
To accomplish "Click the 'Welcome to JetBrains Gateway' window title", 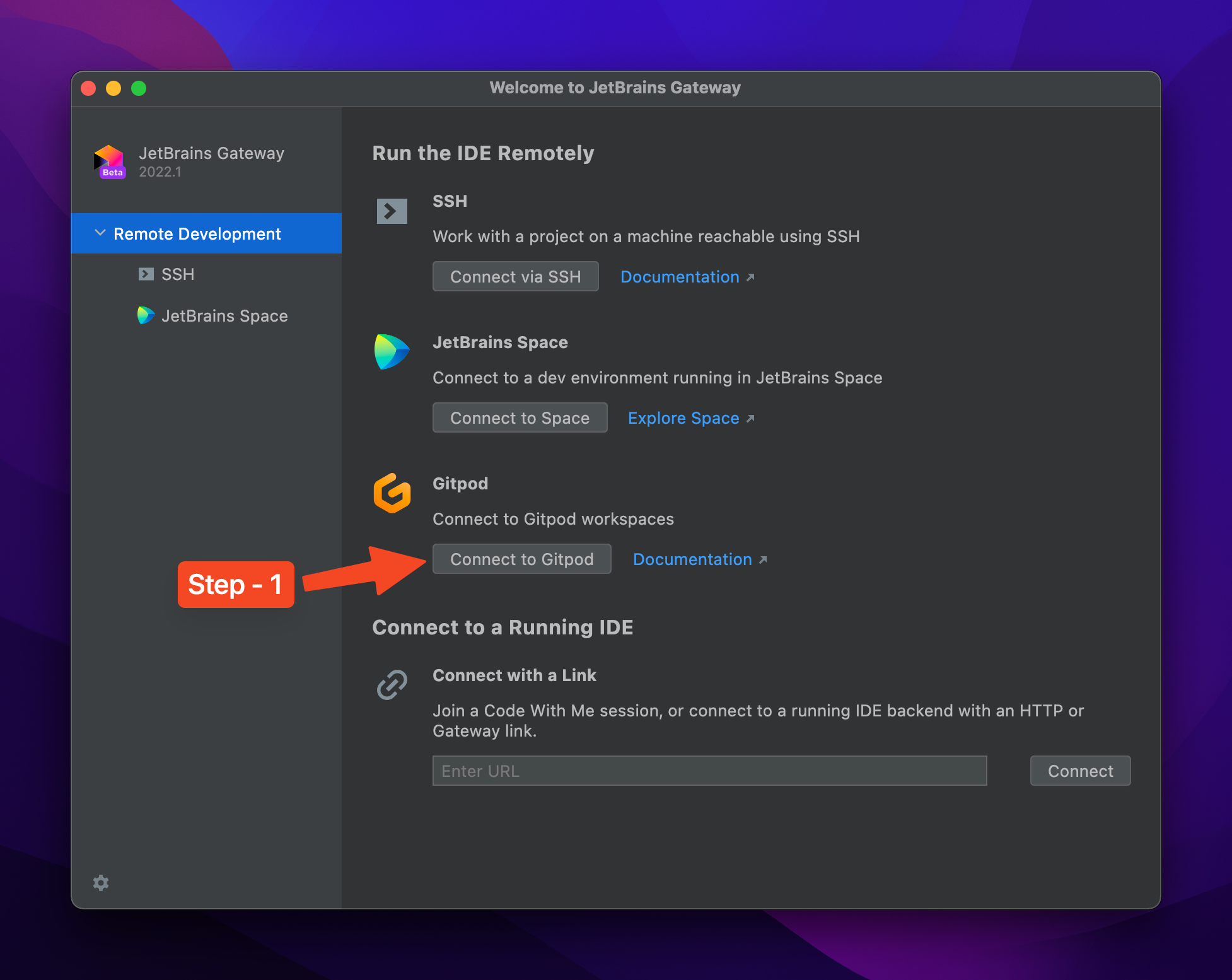I will [615, 88].
